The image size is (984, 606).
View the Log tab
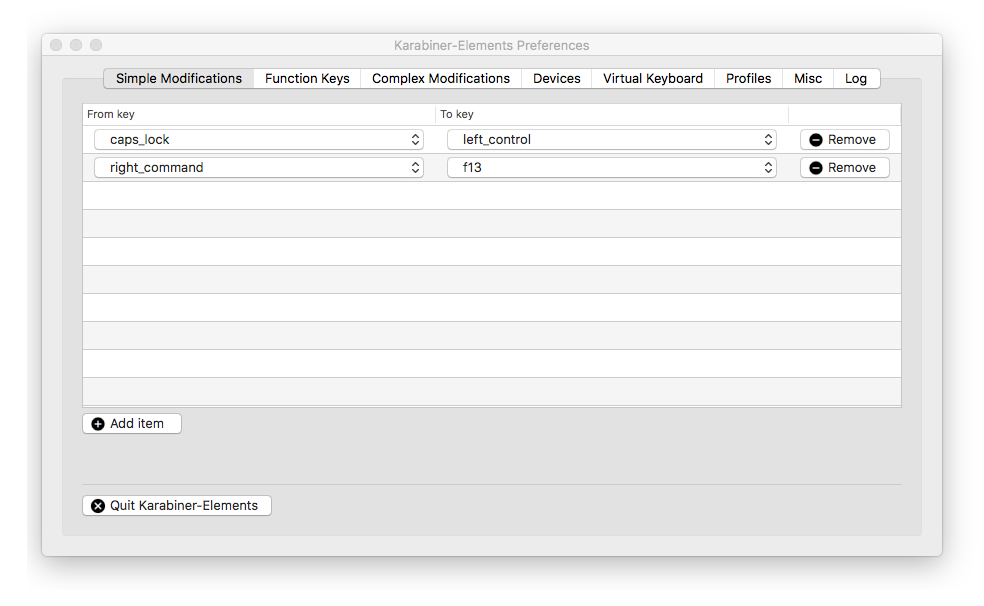(856, 78)
